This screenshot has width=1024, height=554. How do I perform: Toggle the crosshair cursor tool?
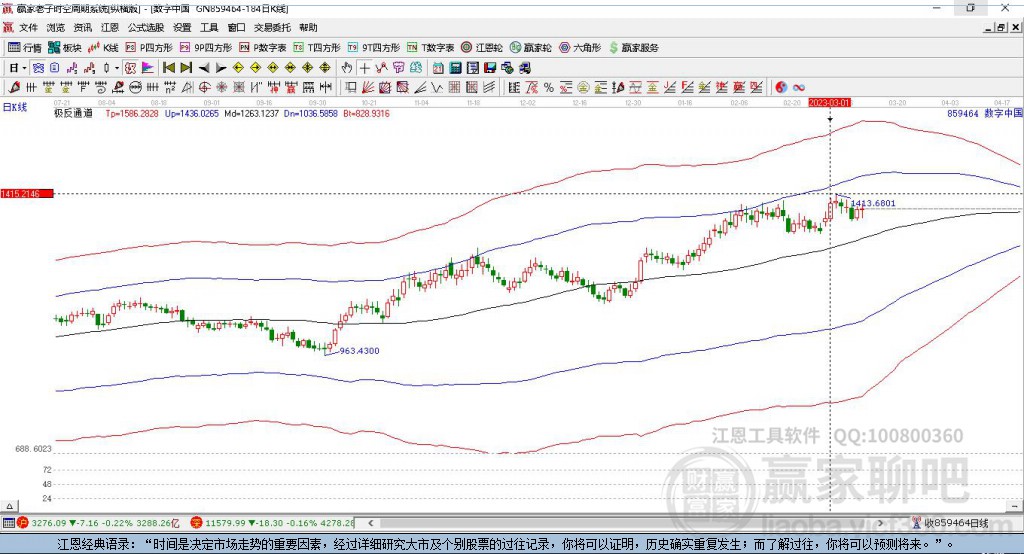(x=364, y=68)
